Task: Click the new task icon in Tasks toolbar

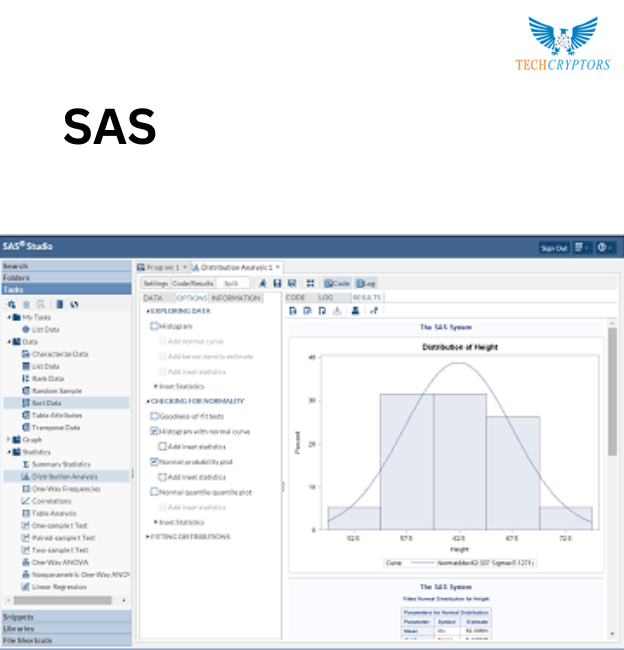Action: tap(12, 304)
